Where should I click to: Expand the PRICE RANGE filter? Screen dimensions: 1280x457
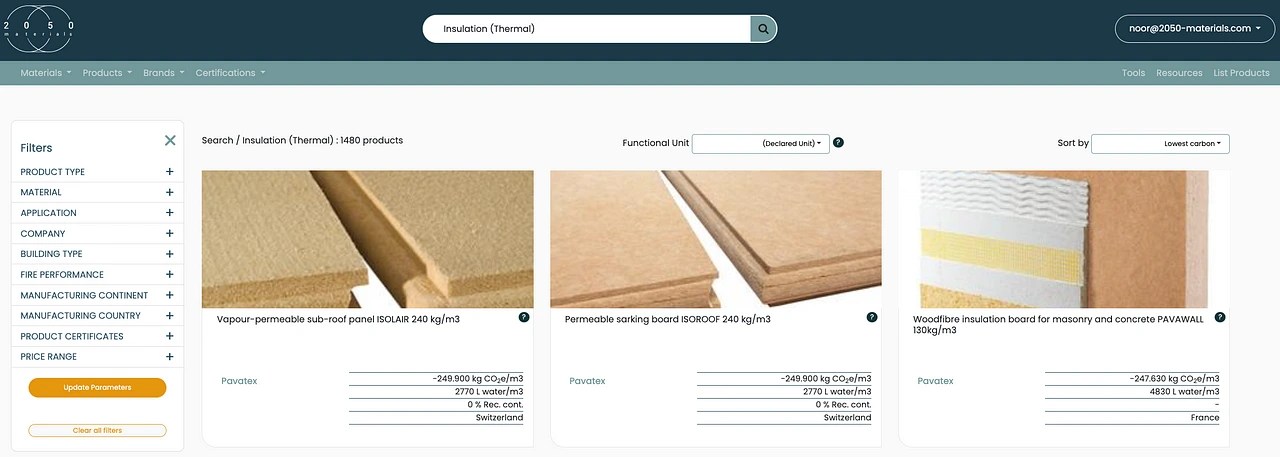(x=170, y=356)
